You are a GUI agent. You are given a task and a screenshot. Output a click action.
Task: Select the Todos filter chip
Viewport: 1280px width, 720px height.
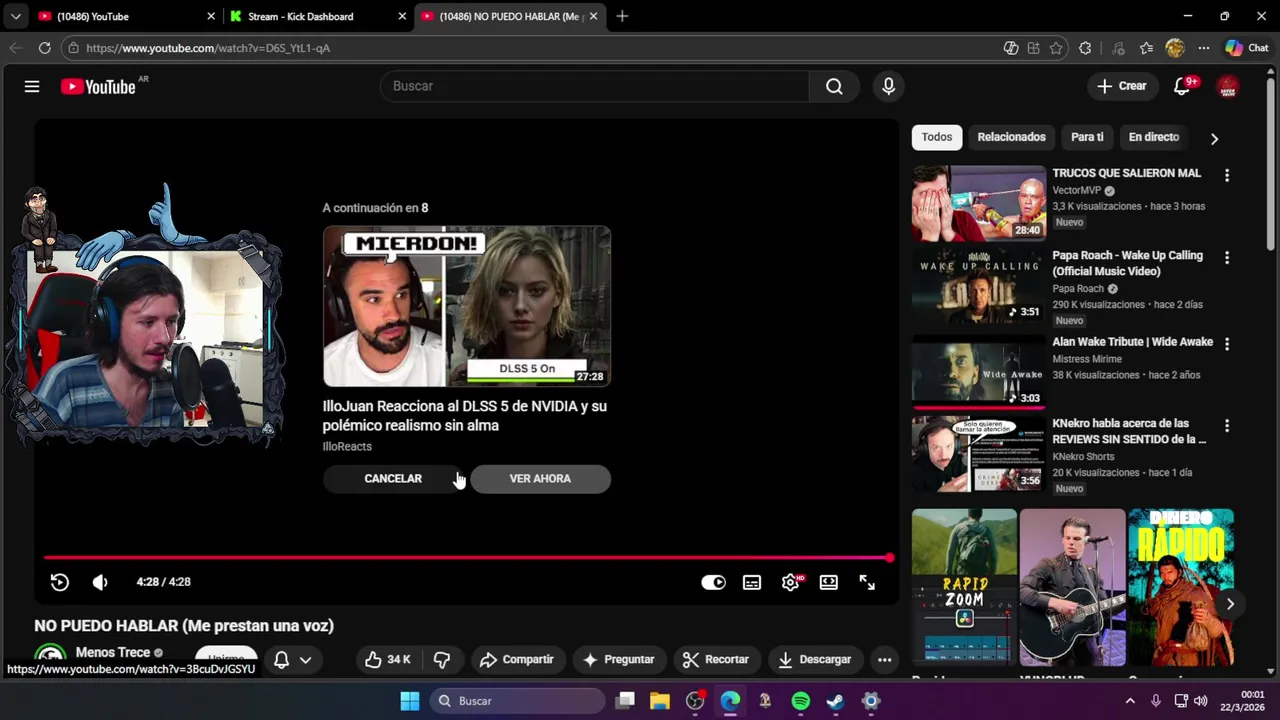937,137
